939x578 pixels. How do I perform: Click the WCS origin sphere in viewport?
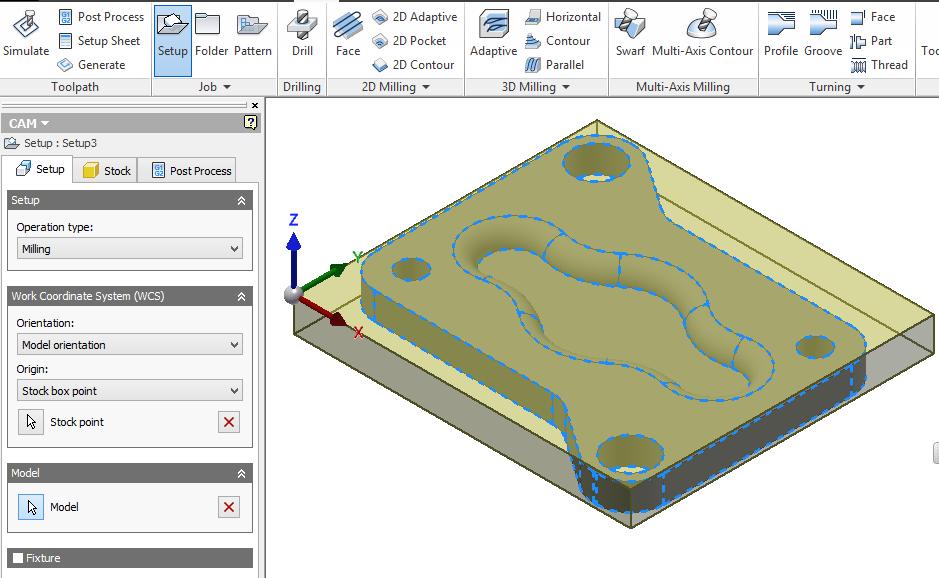point(293,295)
